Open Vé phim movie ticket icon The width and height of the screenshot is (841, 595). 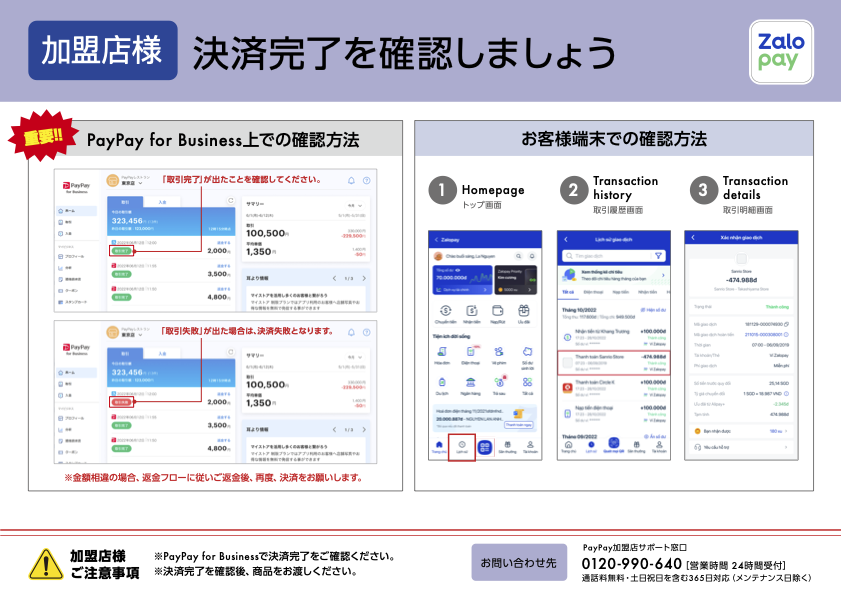point(499,351)
